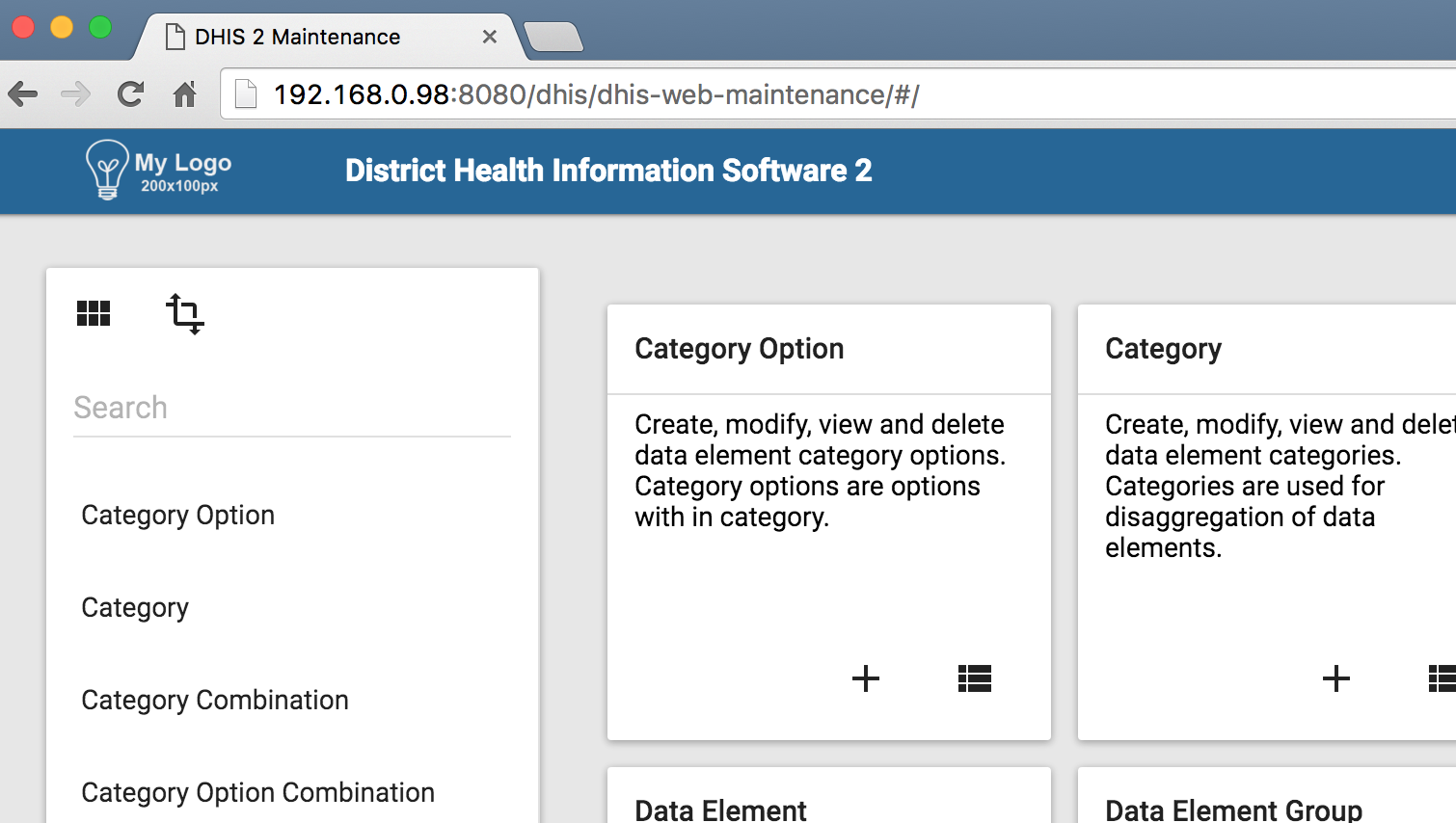Image resolution: width=1456 pixels, height=823 pixels.
Task: Open a new browser tab
Action: tap(553, 37)
